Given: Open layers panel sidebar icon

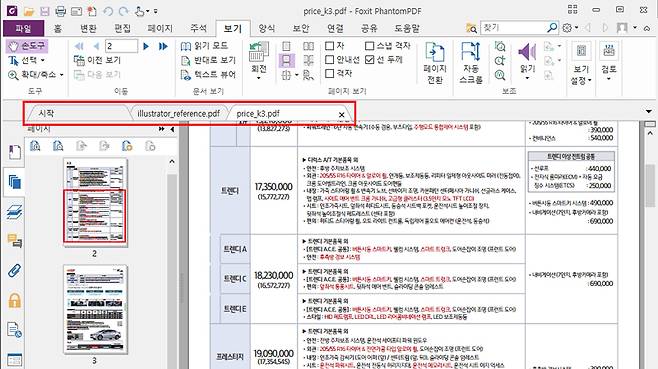Looking at the screenshot, I should [x=14, y=212].
